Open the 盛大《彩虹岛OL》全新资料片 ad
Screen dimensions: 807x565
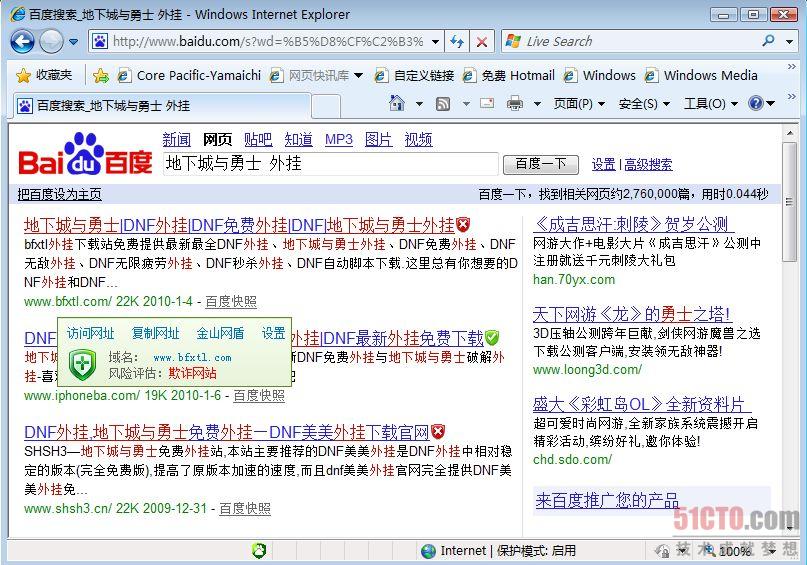642,404
